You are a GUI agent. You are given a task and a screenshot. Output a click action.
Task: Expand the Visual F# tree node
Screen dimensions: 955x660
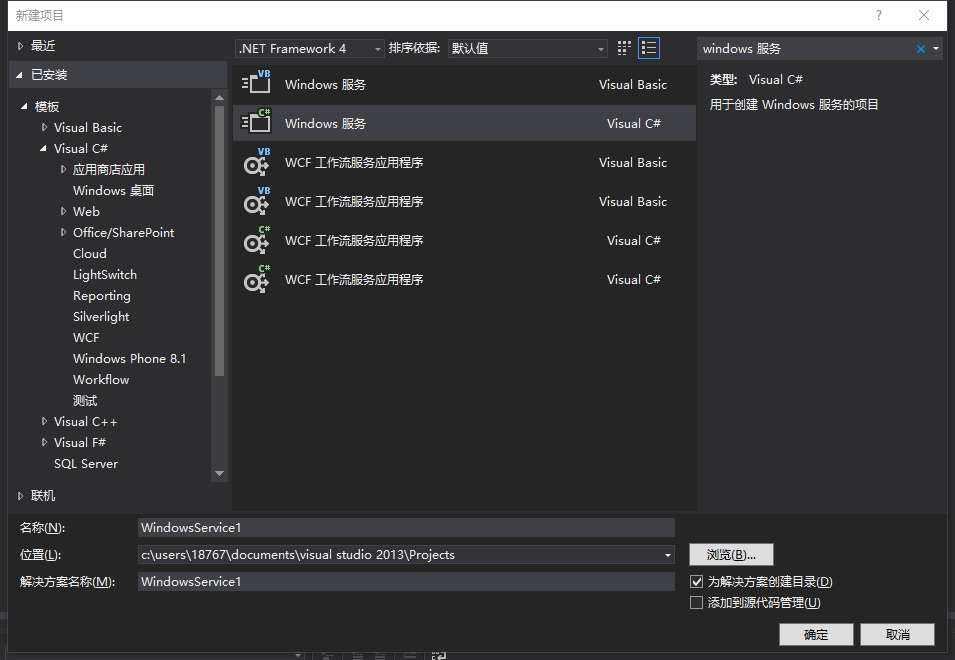pyautogui.click(x=44, y=442)
